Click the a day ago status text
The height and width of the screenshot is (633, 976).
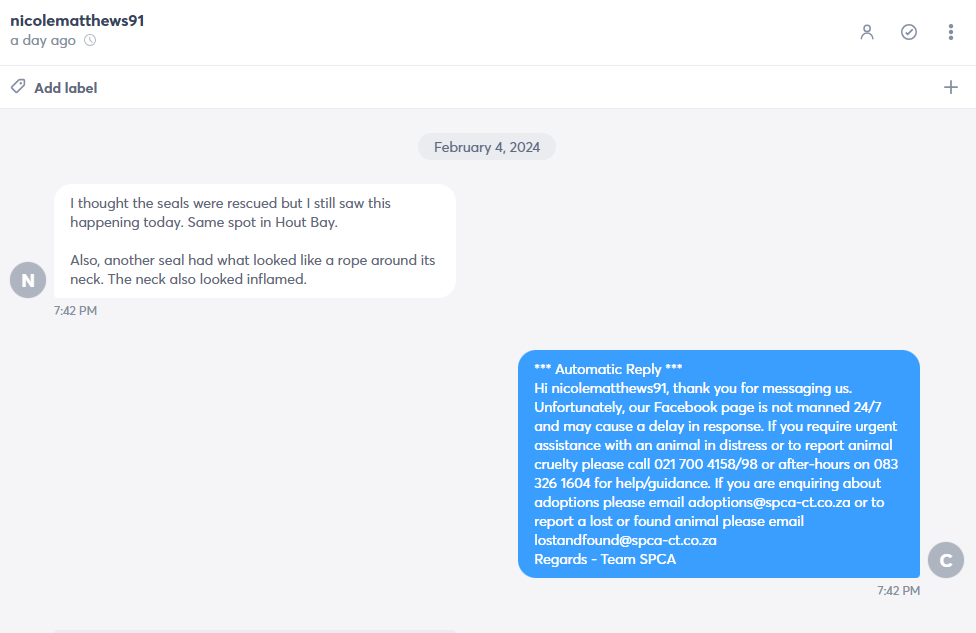tap(43, 40)
